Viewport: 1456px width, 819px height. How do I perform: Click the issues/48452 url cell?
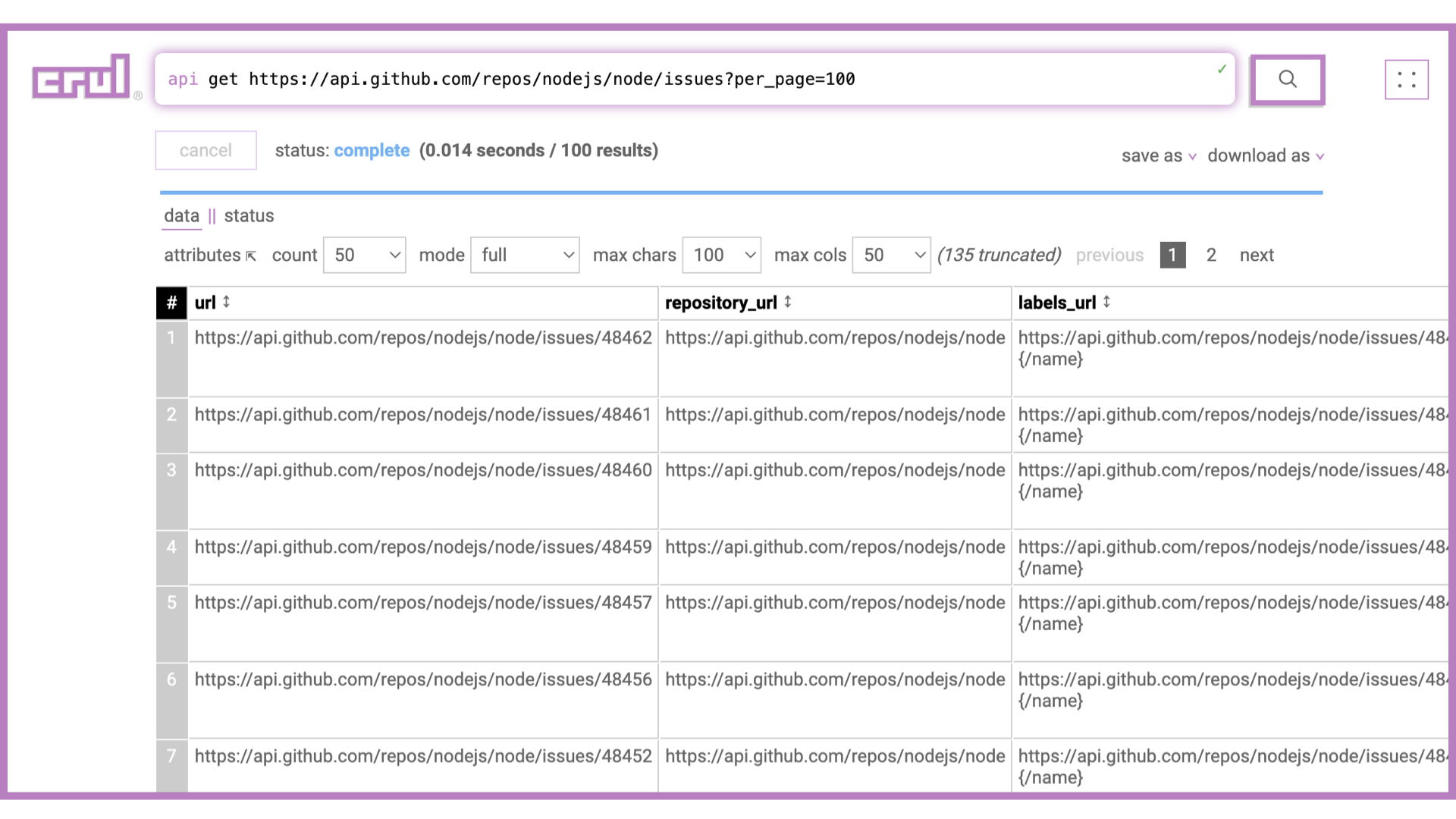coord(423,766)
